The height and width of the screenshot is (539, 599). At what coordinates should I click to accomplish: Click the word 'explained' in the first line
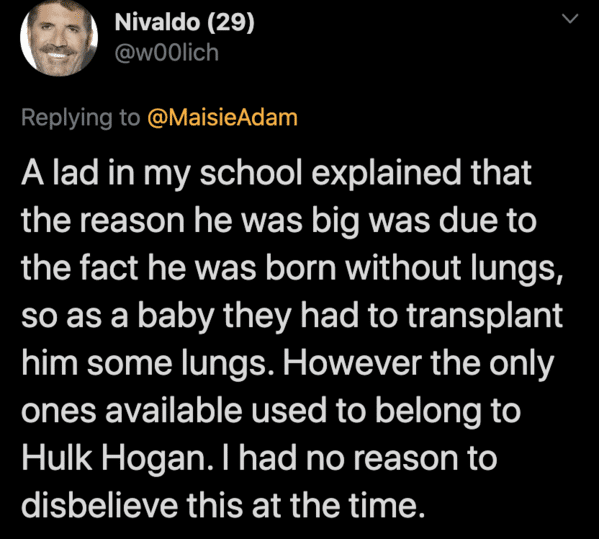[x=386, y=174]
